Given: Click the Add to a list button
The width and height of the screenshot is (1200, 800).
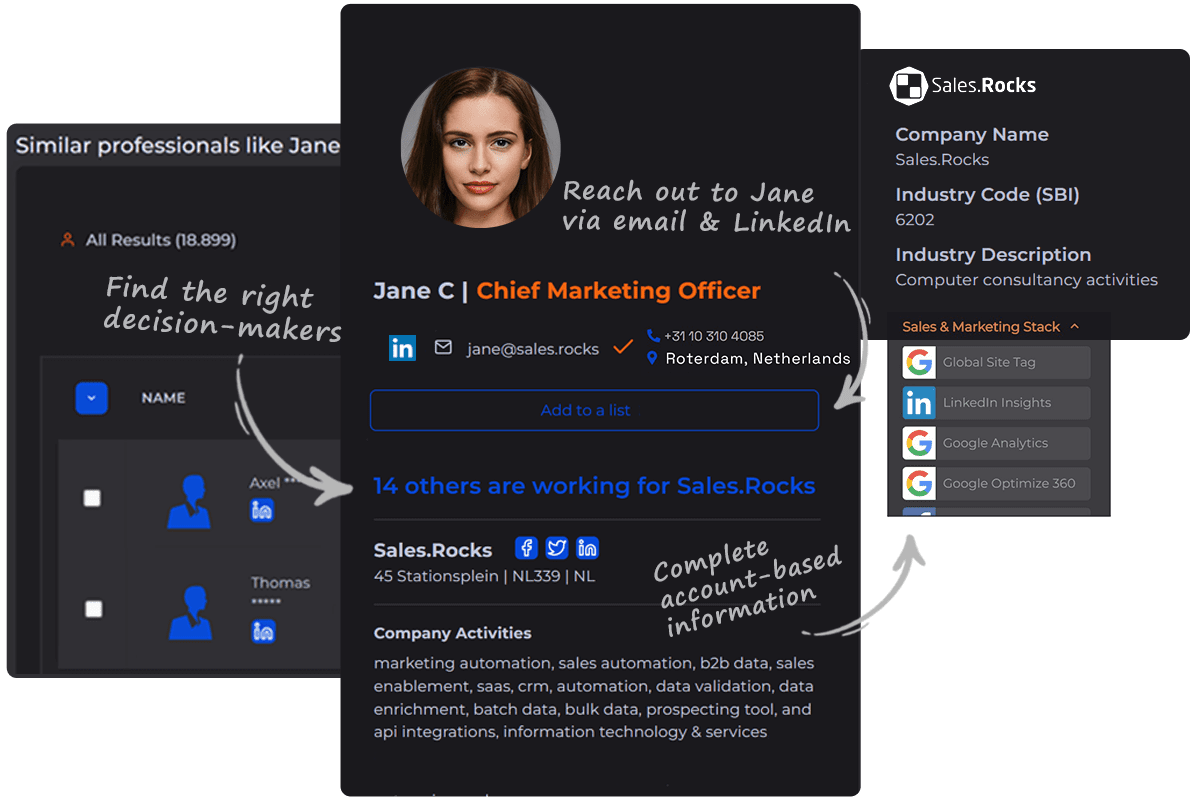Looking at the screenshot, I should pos(594,410).
